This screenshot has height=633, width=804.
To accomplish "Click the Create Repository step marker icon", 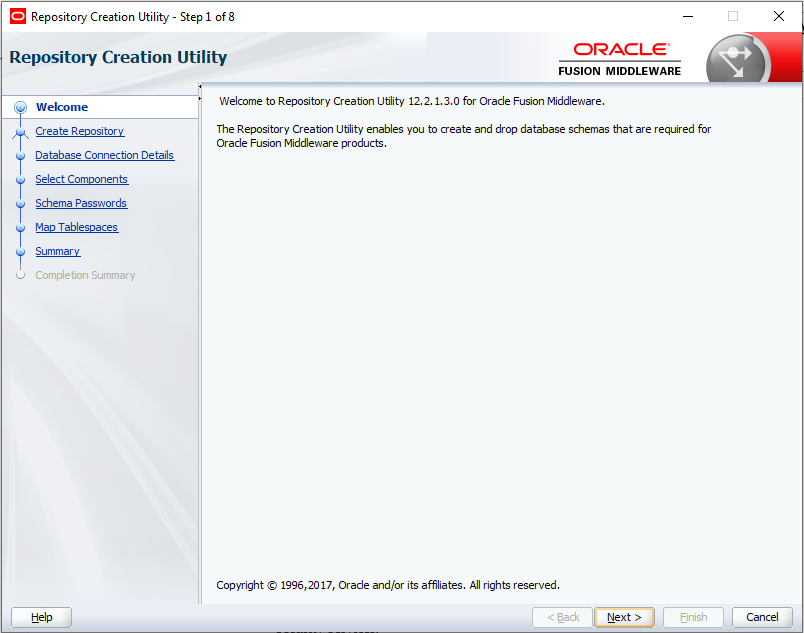I will pyautogui.click(x=21, y=133).
